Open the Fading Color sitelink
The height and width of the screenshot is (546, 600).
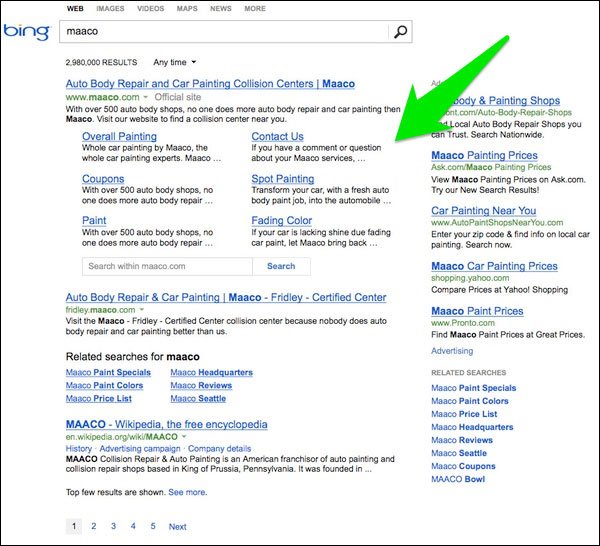tap(282, 220)
